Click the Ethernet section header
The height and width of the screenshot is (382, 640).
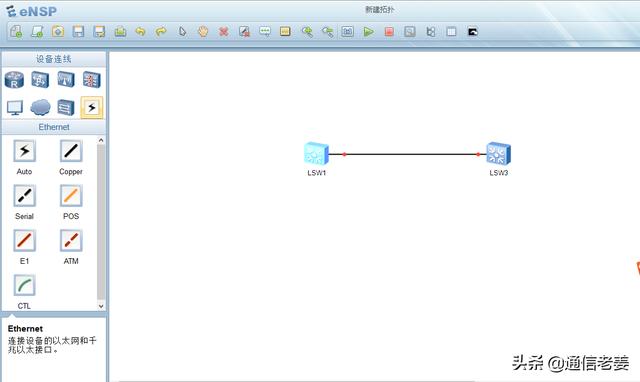coord(54,127)
